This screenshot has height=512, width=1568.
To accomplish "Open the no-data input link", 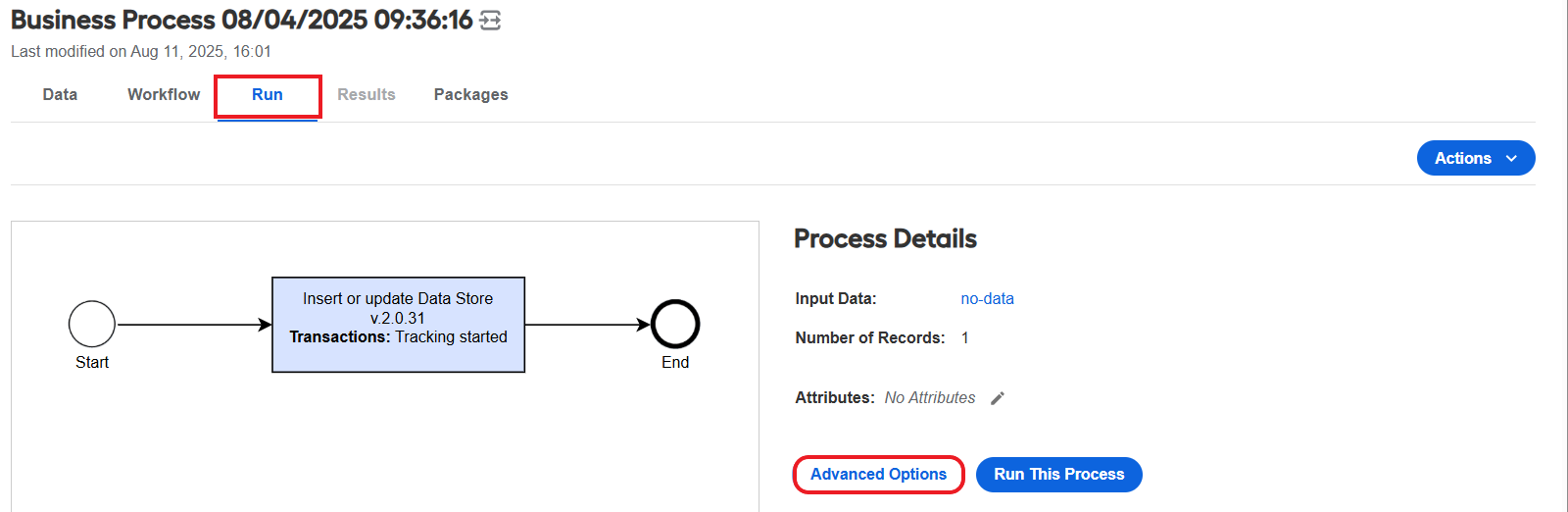I will 987,298.
